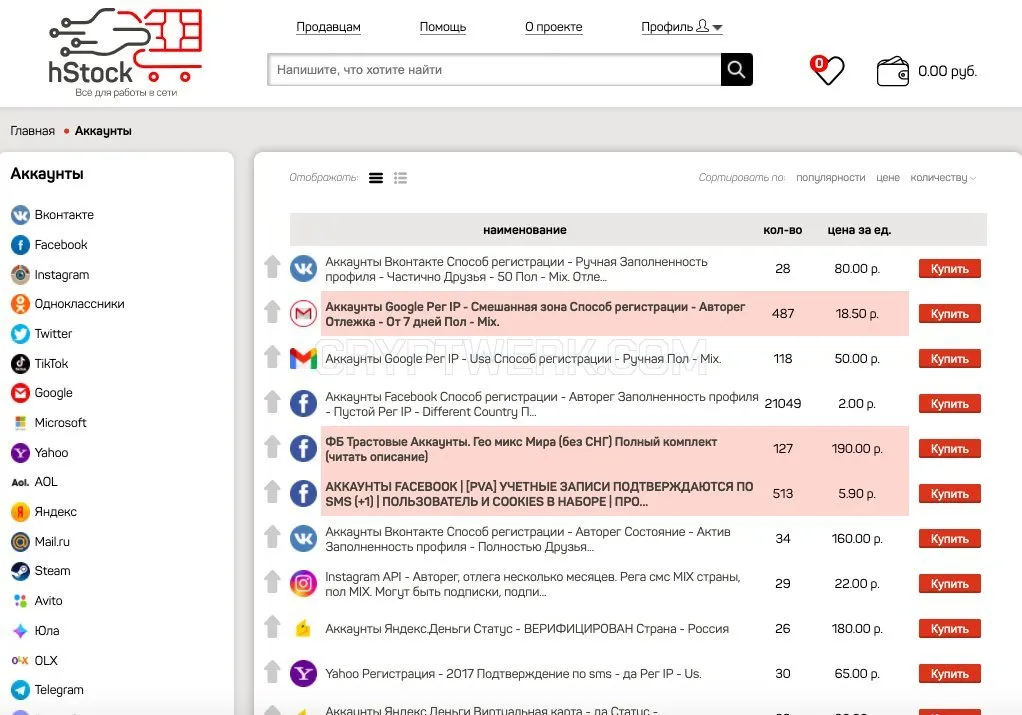Sort by количеству dropdown

coord(942,177)
